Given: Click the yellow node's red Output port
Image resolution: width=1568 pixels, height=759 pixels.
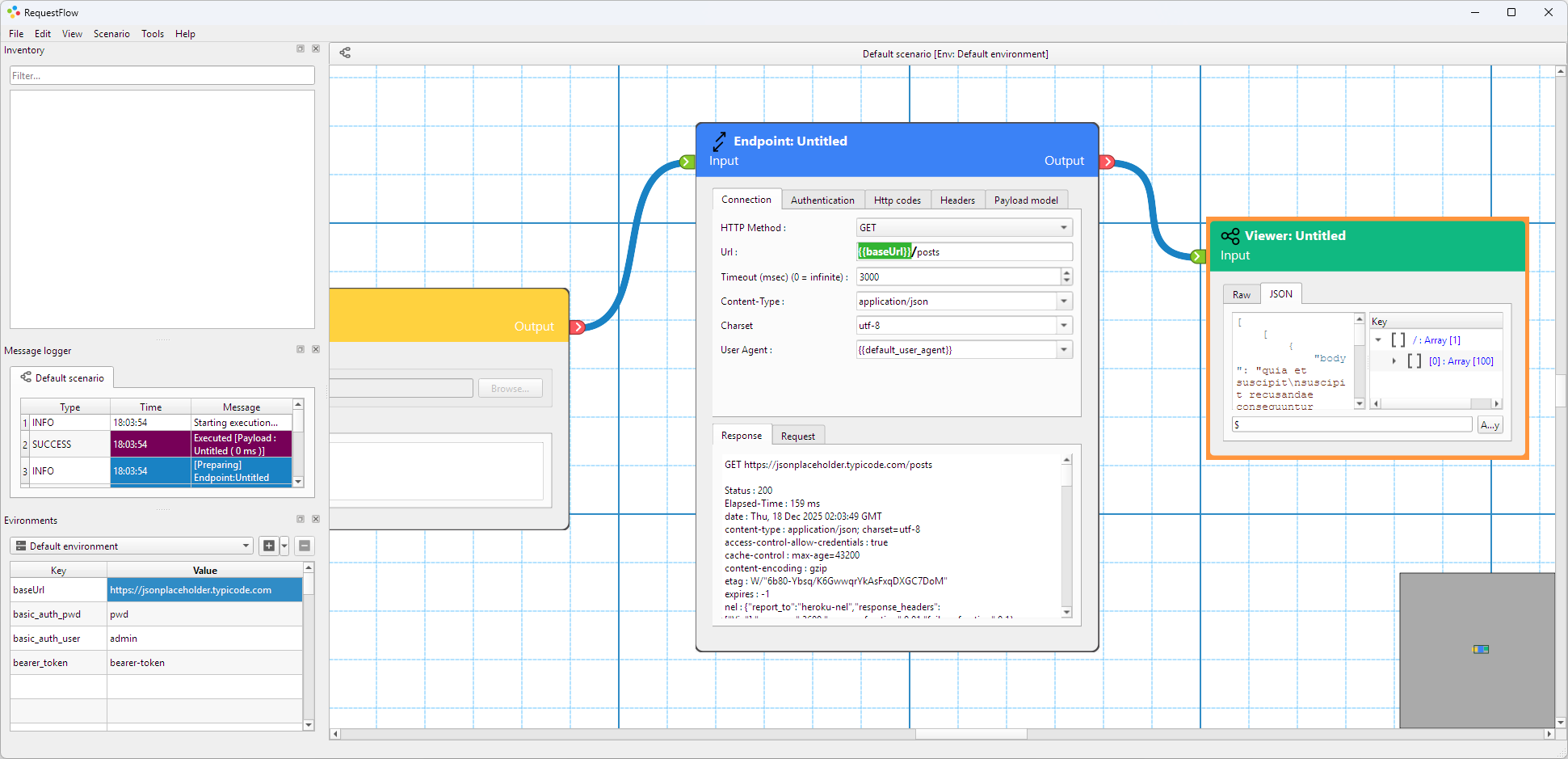Looking at the screenshot, I should coord(578,327).
